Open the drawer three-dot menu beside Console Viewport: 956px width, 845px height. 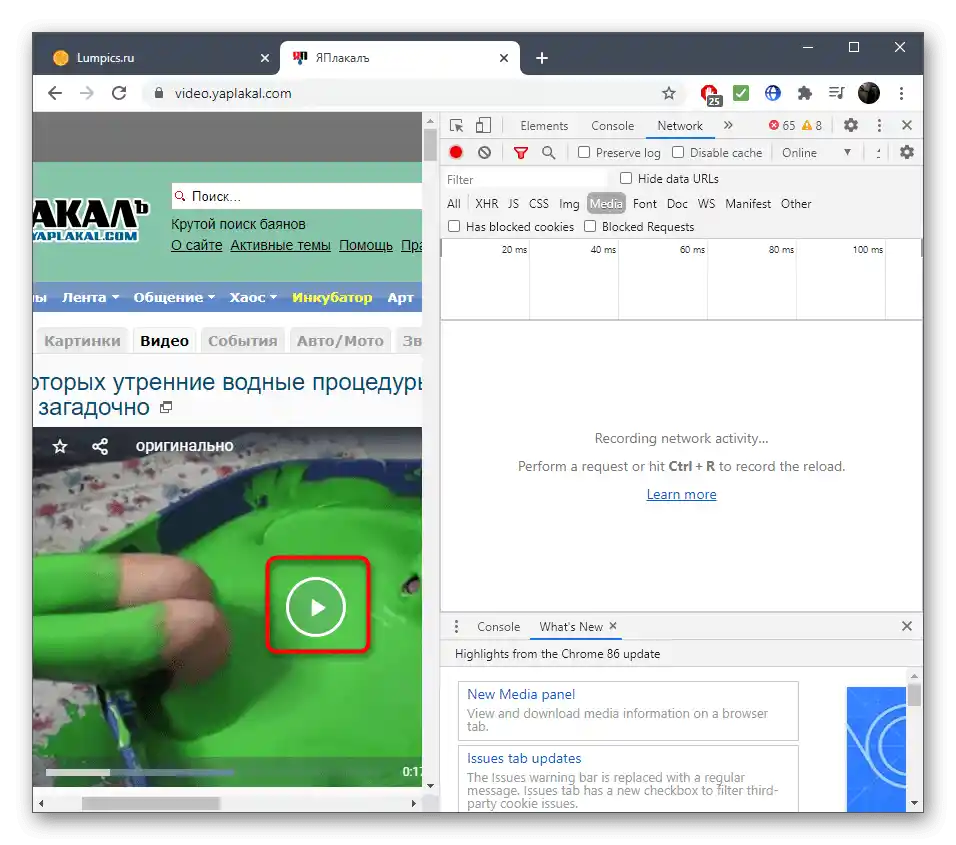click(456, 627)
